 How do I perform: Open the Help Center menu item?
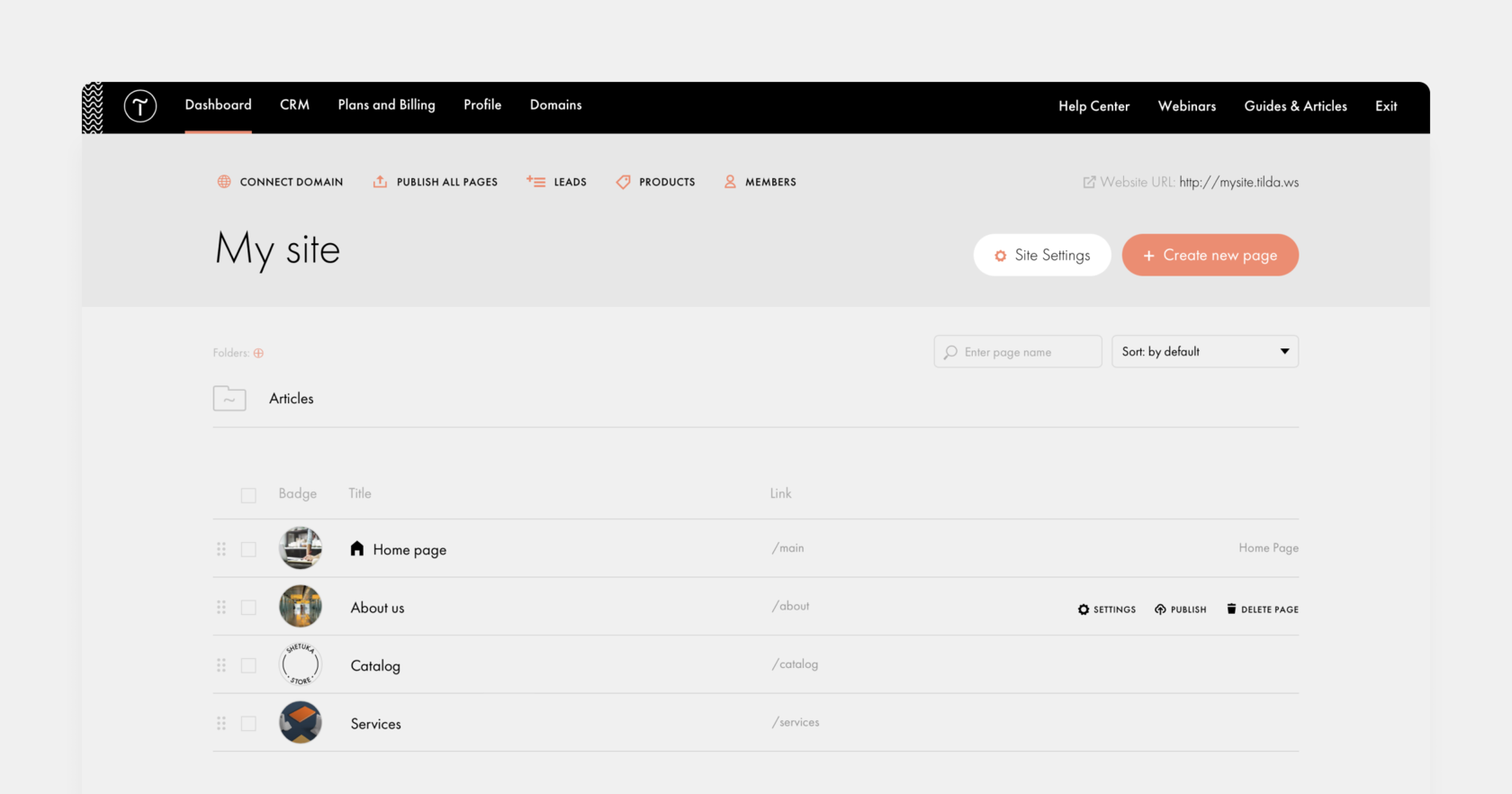tap(1093, 106)
